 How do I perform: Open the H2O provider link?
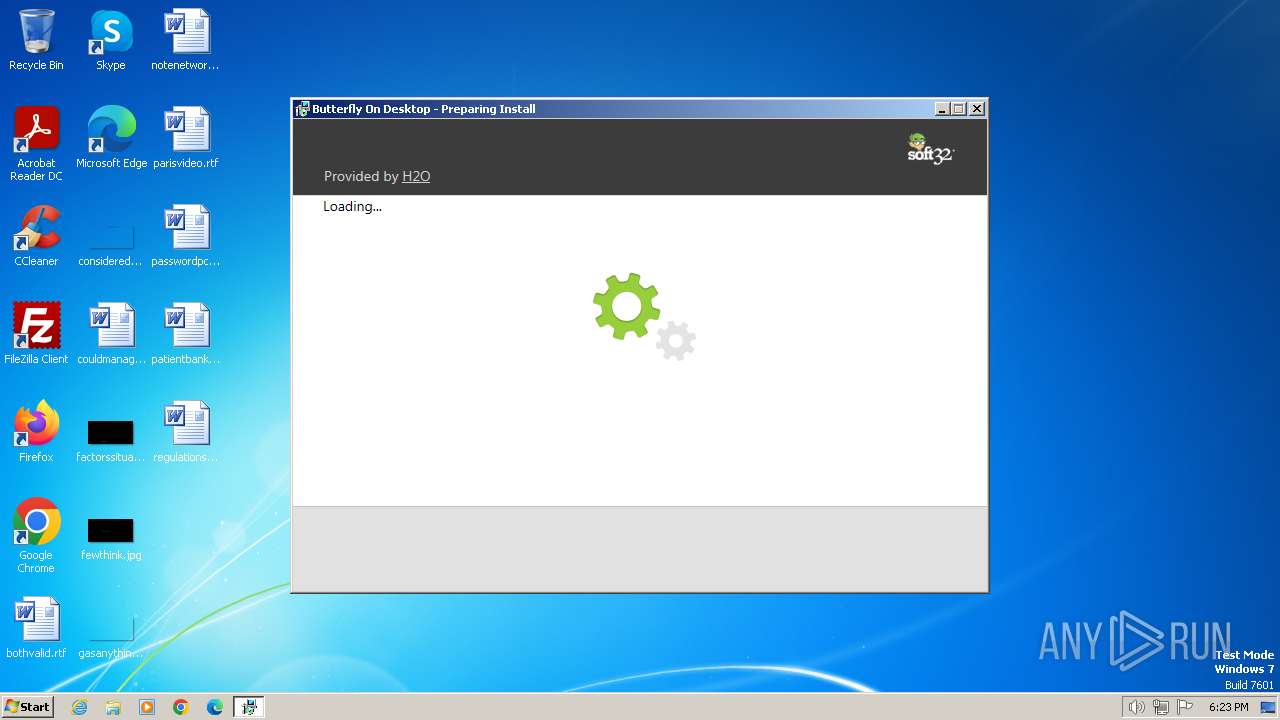(x=416, y=176)
